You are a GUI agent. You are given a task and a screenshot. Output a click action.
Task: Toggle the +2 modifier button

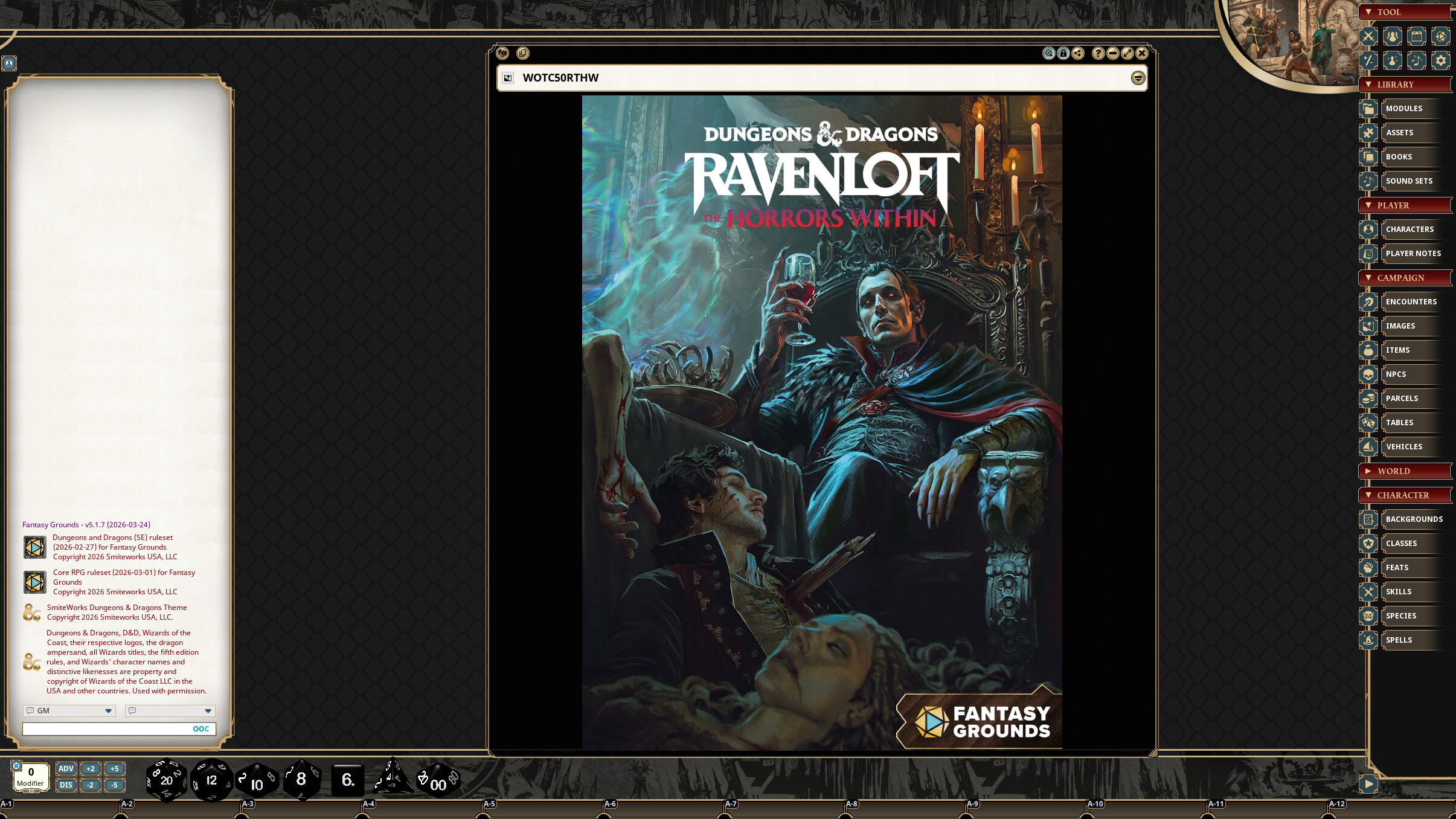point(91,769)
